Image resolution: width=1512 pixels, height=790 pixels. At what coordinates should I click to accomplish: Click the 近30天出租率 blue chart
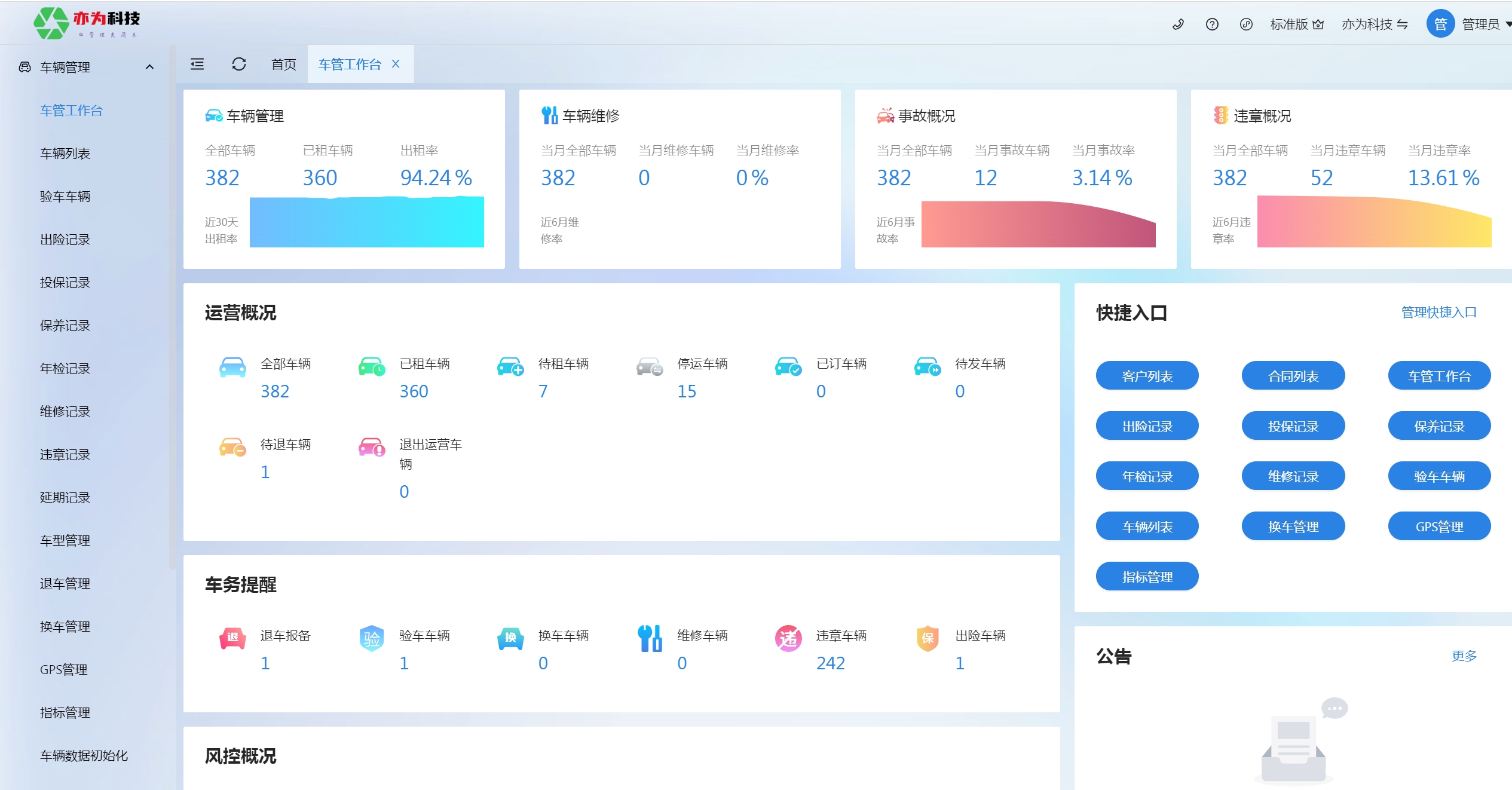(x=366, y=222)
